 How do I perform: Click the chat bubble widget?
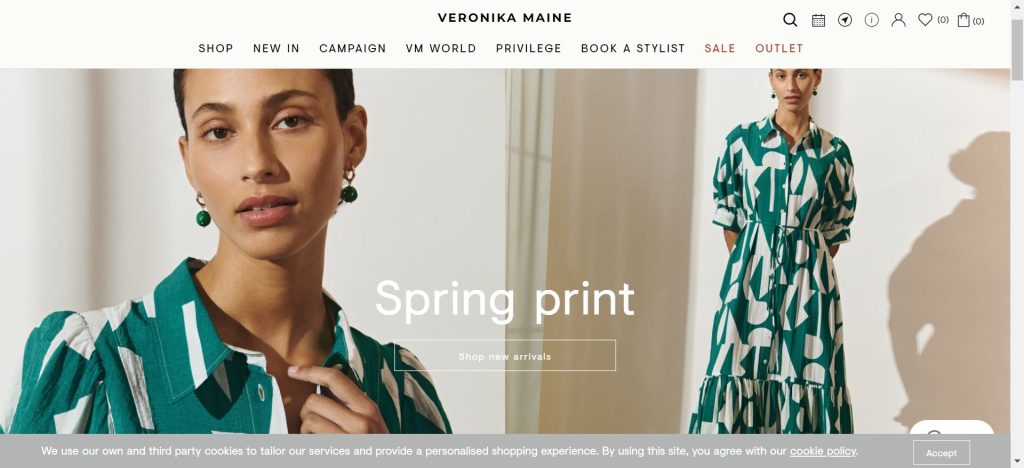pos(952,428)
